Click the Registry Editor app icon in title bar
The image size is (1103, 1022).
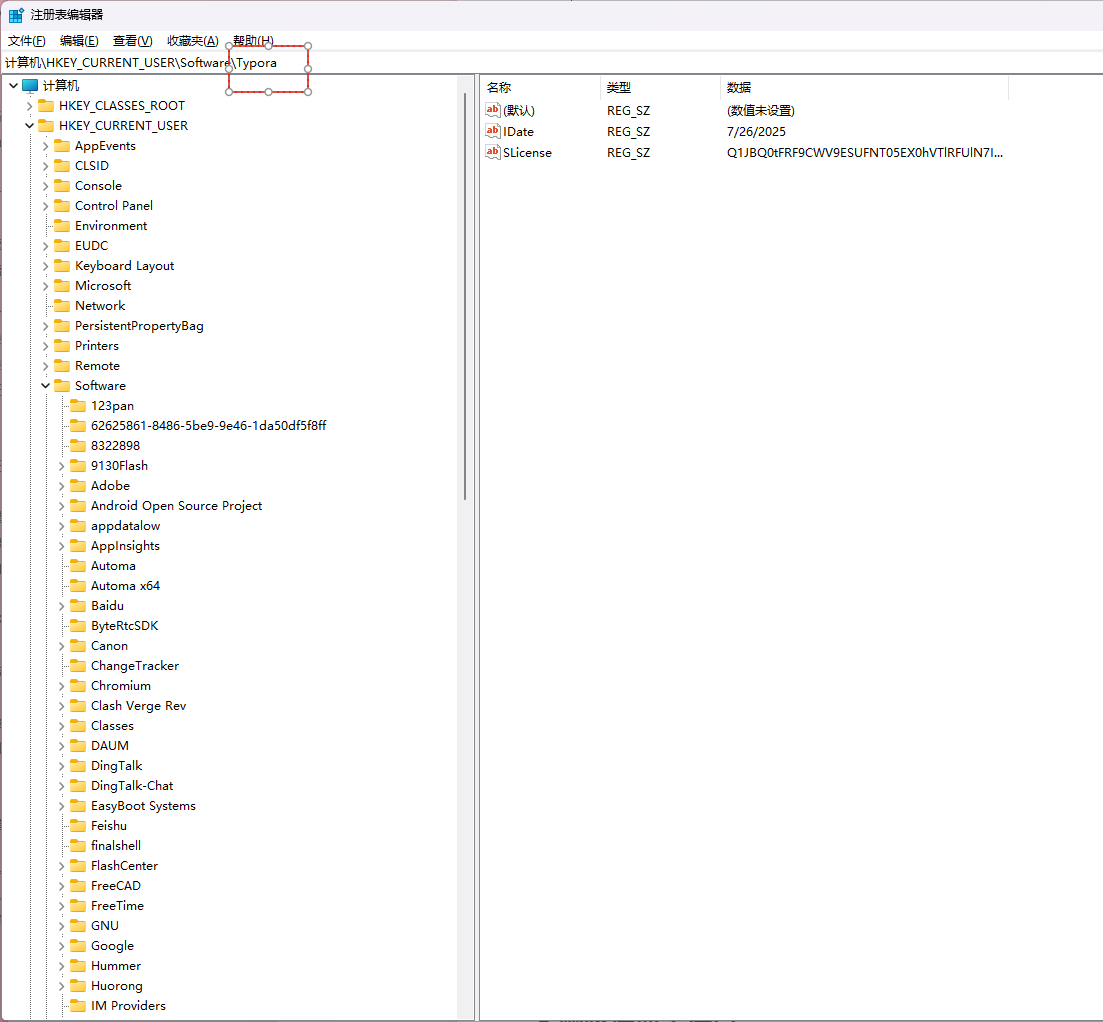tap(16, 15)
